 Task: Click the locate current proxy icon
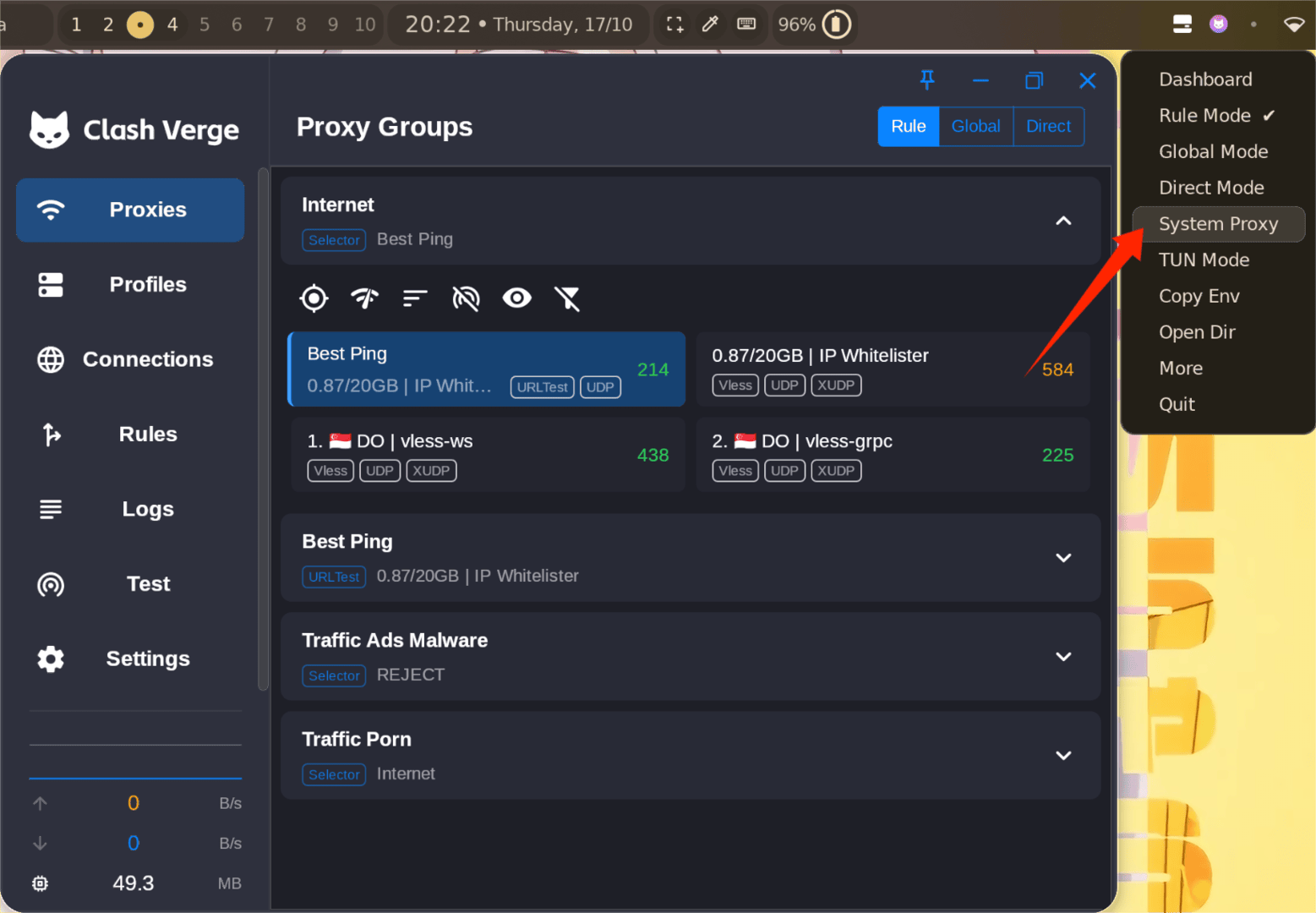point(314,298)
